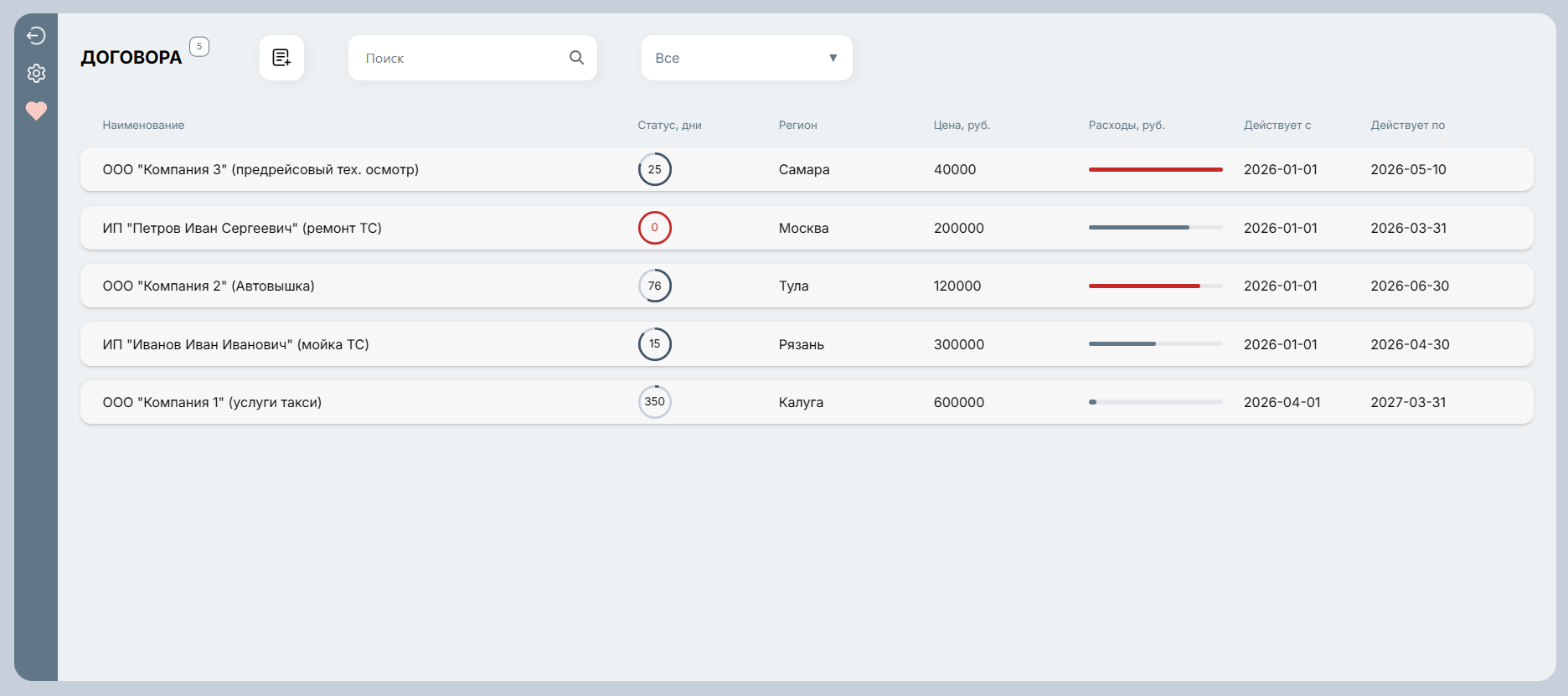Viewport: 1568px width, 696px height.
Task: Click the magnifier search icon
Action: point(576,58)
